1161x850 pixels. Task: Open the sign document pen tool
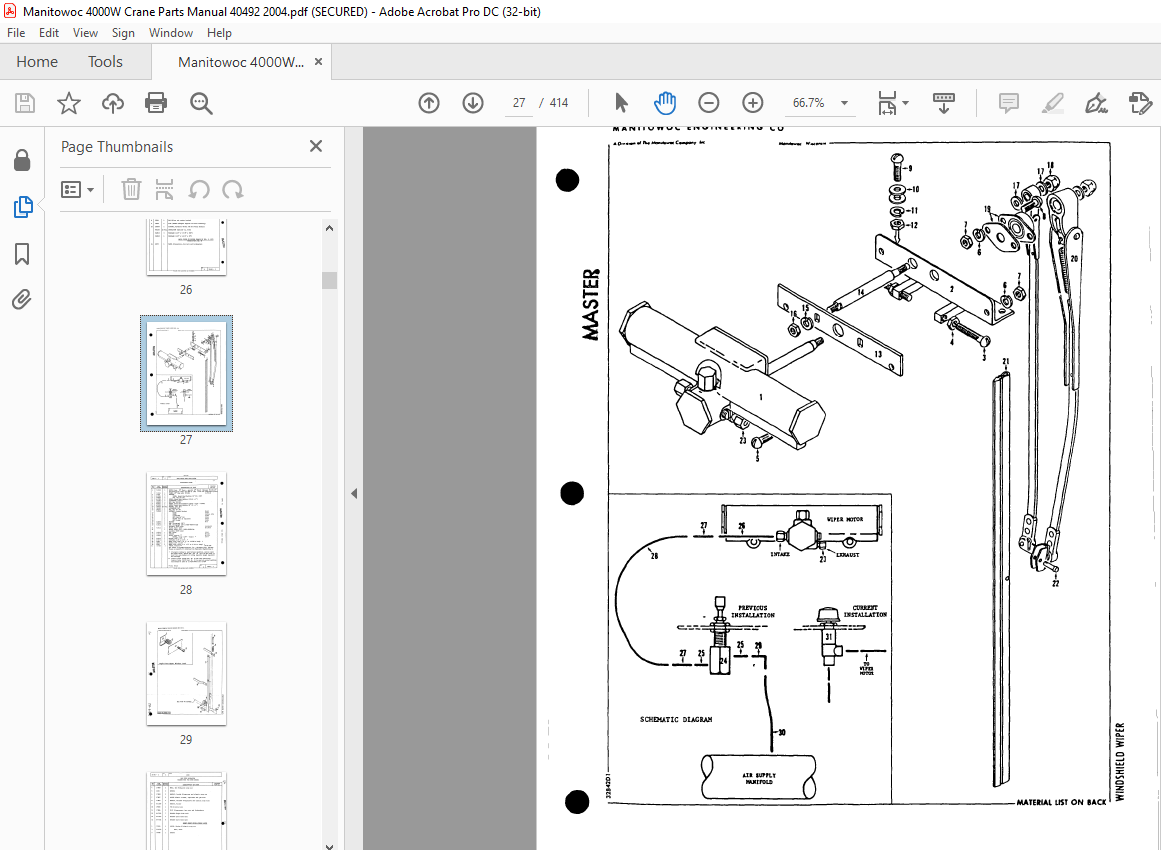(x=1096, y=103)
